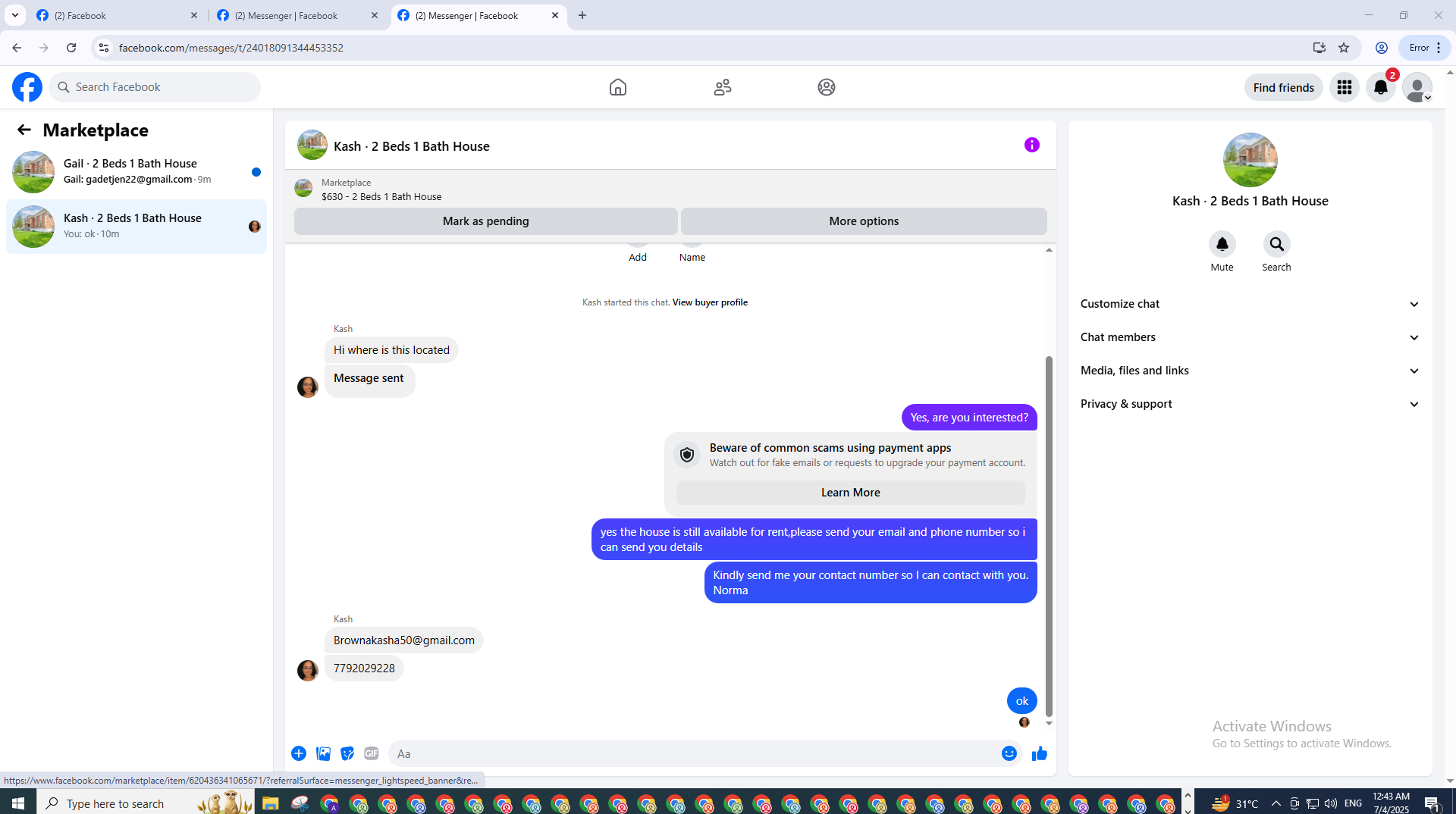Click More options button
The image size is (1456, 814).
pos(864,221)
